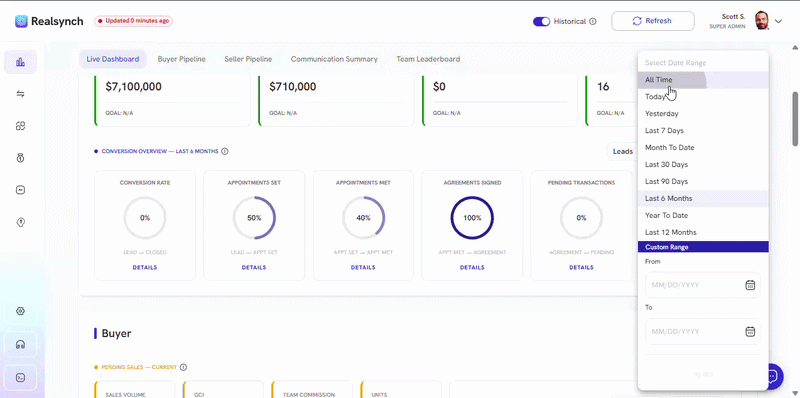Select Today date range
This screenshot has width=800, height=398.
click(703, 97)
